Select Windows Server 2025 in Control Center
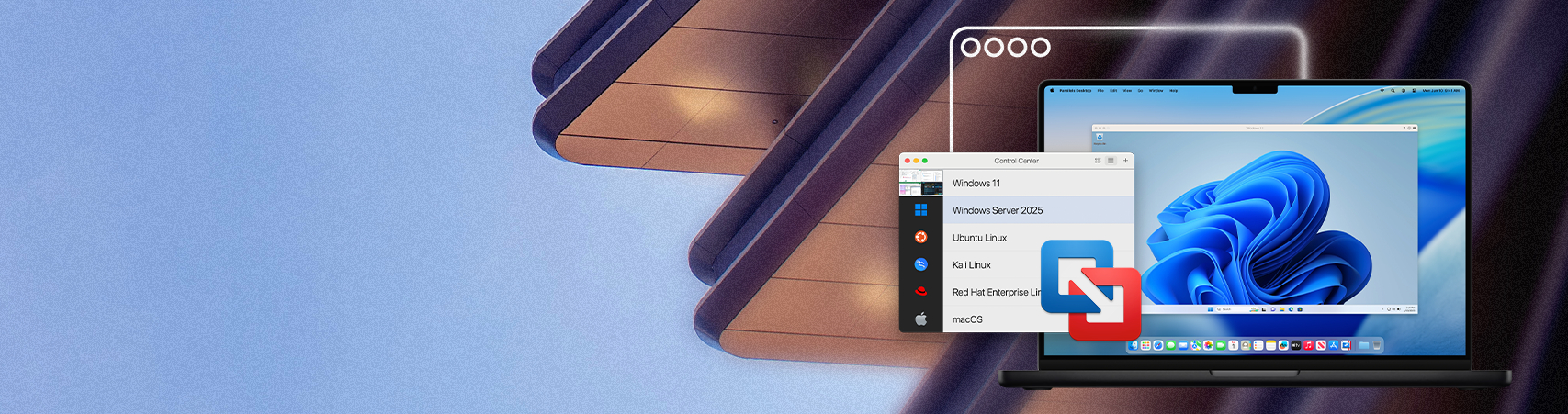Image resolution: width=1568 pixels, height=414 pixels. point(1016,210)
